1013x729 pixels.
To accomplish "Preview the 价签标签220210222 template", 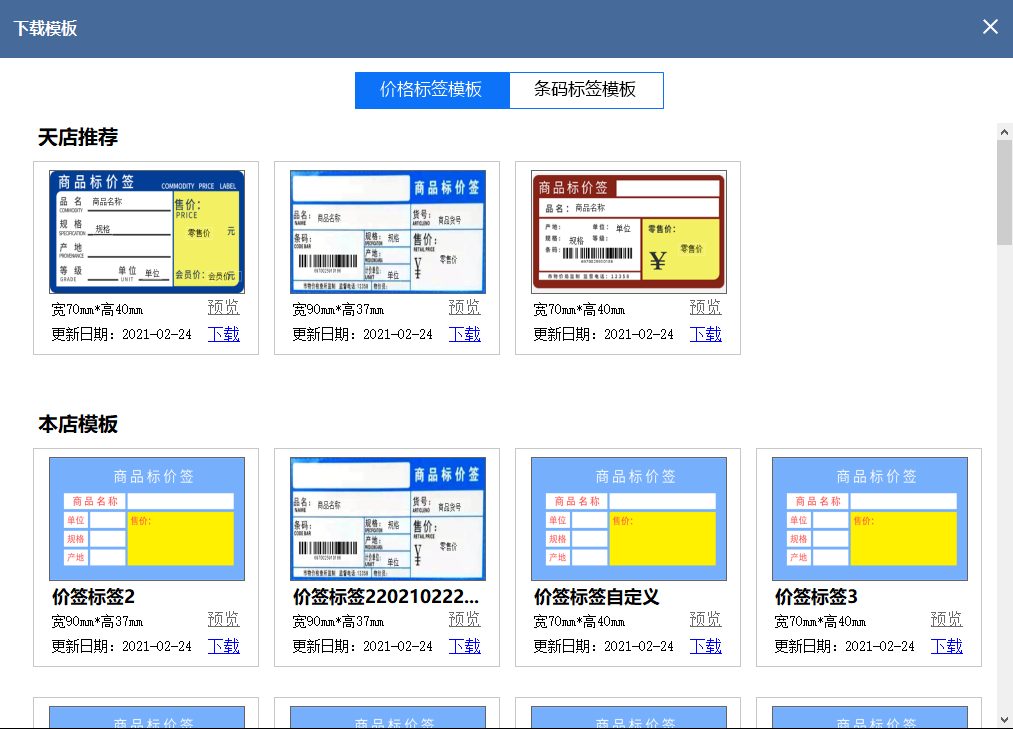I will (464, 619).
